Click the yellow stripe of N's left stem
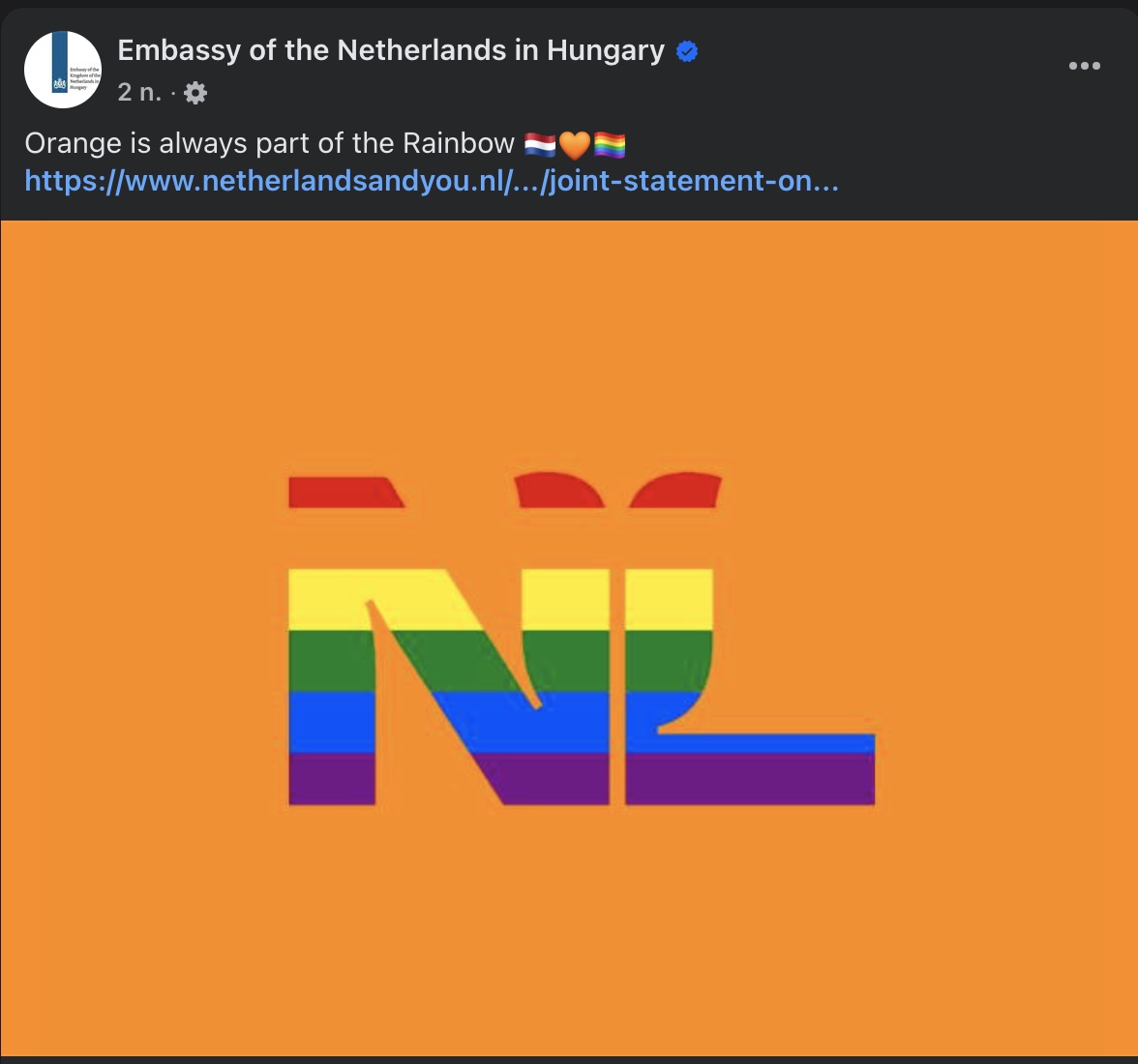 (327, 600)
